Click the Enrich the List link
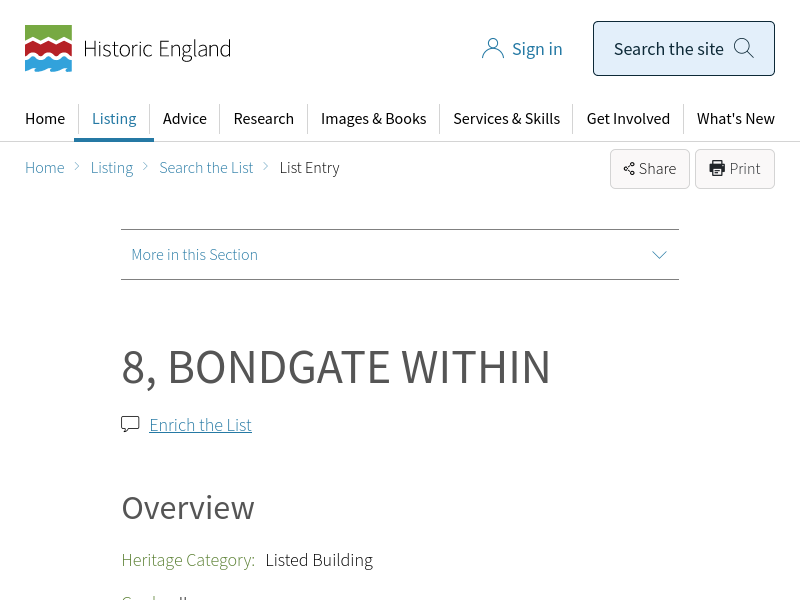800x600 pixels. 200,425
